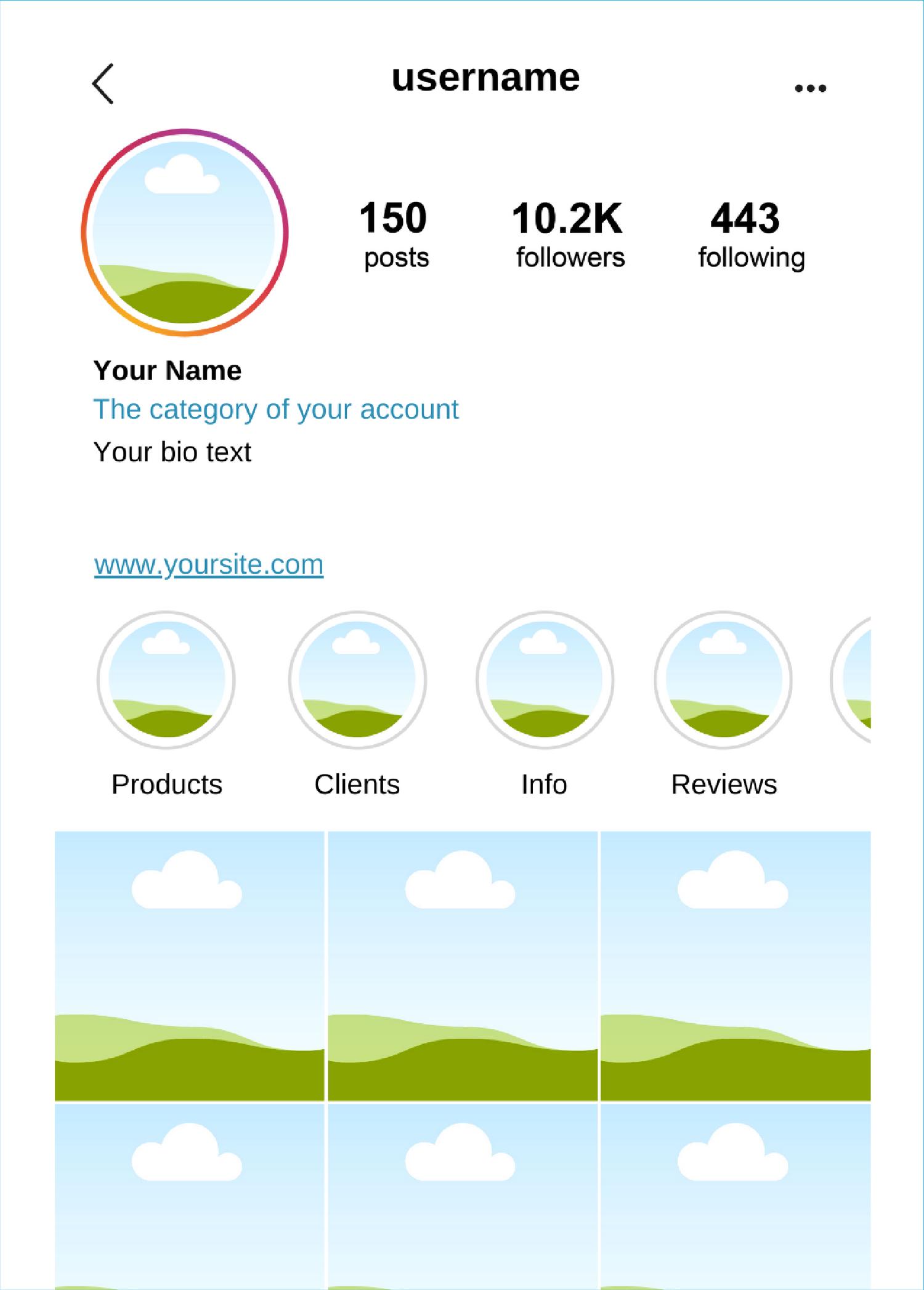The width and height of the screenshot is (924, 1290).
Task: Open the 10.2K followers list
Action: tap(569, 234)
